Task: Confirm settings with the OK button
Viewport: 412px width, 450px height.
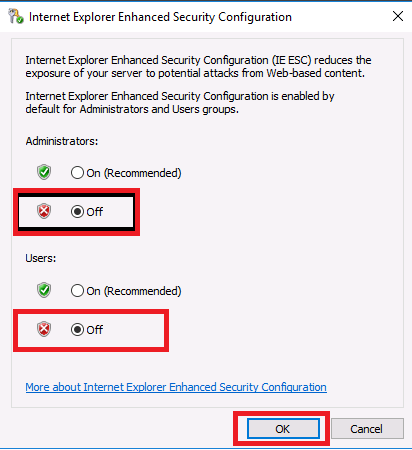Action: point(283,429)
